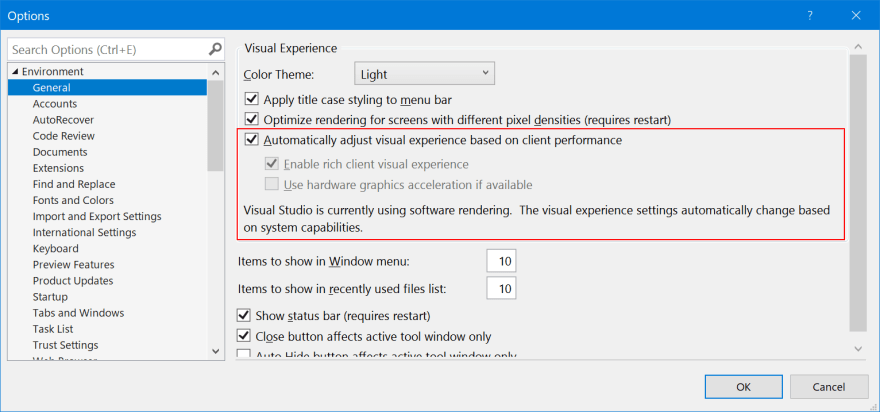
Task: Select Product Updates options page
Action: (x=73, y=281)
